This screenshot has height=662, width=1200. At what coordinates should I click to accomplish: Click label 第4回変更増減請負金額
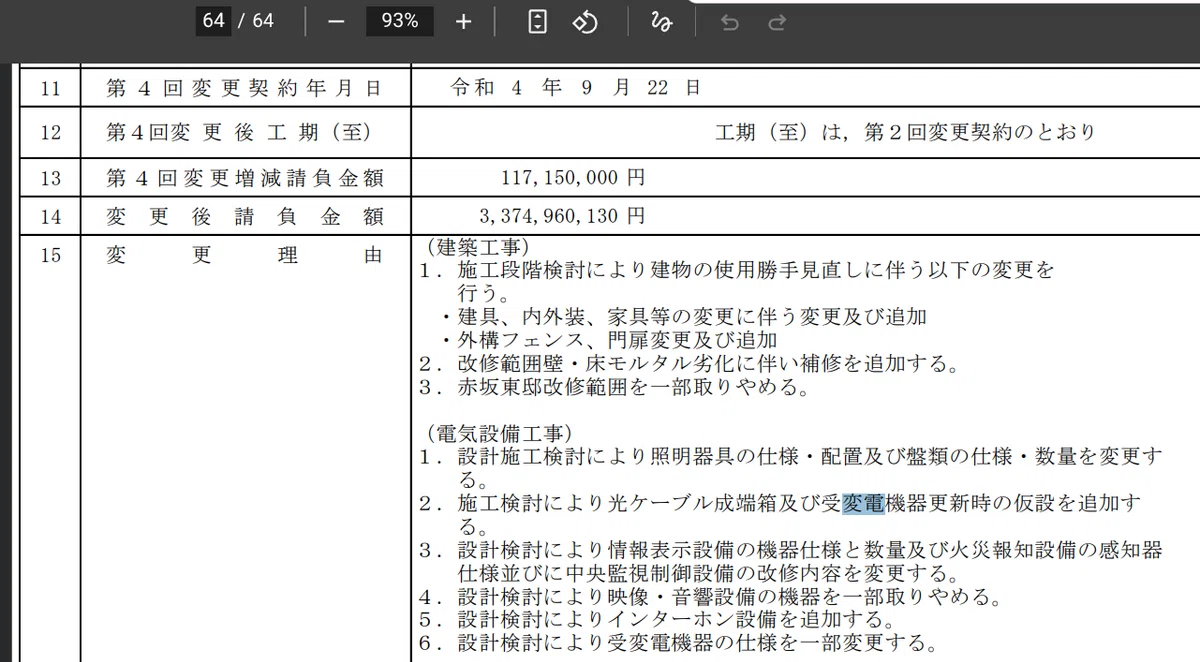pos(244,178)
